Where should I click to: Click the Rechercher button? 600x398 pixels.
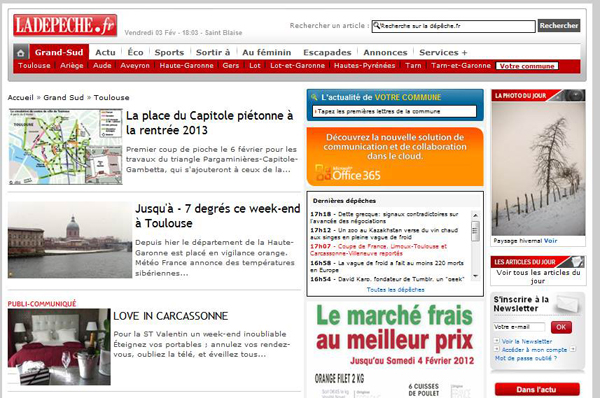click(559, 26)
